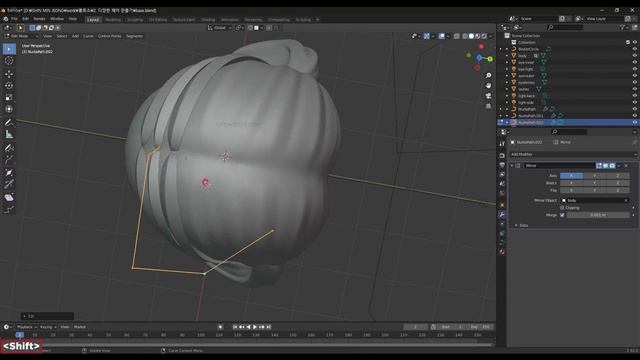Select the Annotate pencil tool
This screenshot has height=360, width=640.
(9, 122)
